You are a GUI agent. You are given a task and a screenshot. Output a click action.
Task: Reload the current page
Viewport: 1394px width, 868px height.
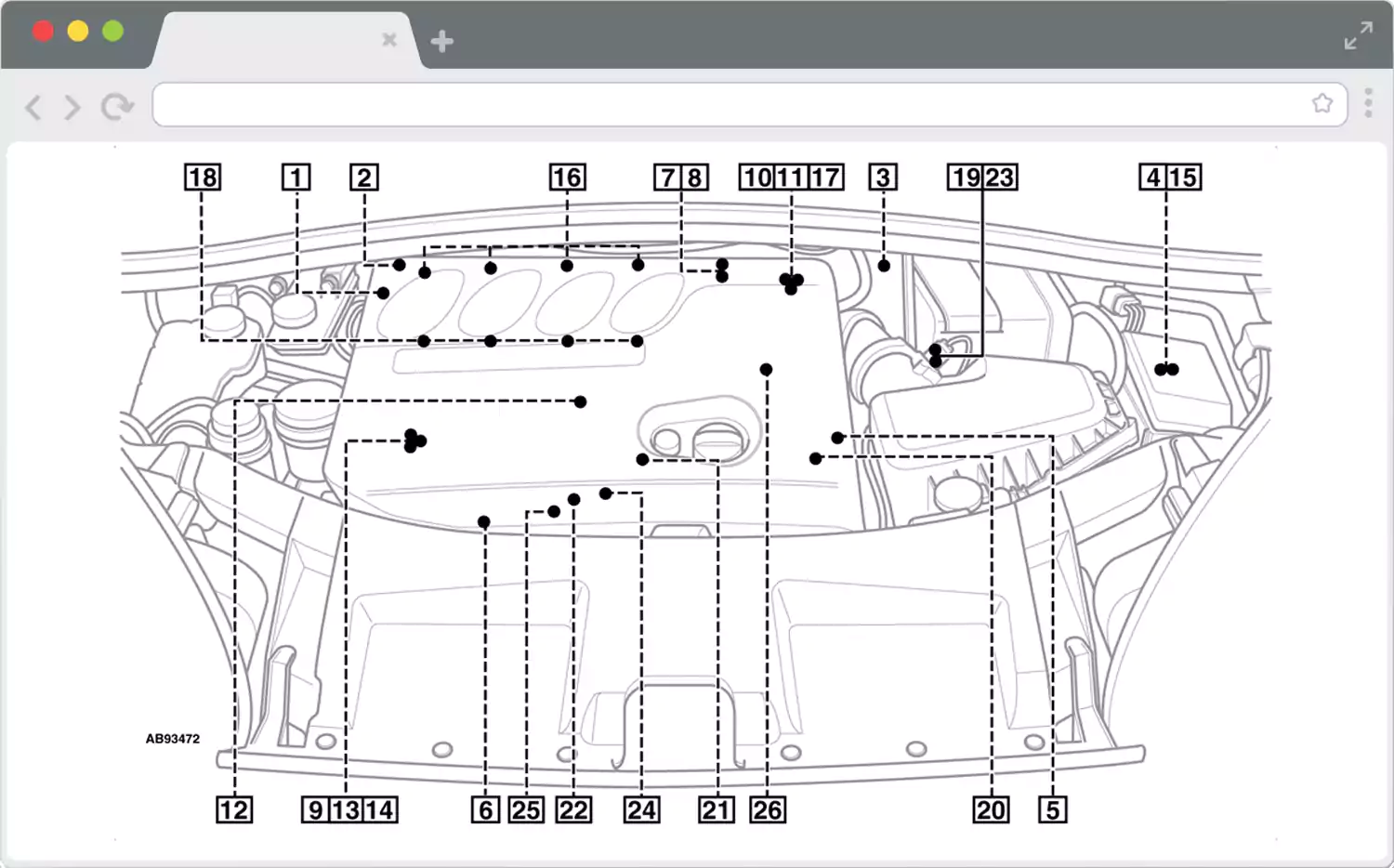tap(115, 108)
